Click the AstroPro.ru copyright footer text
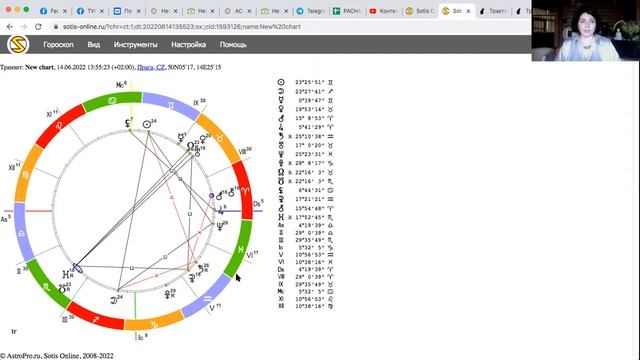Image resolution: width=640 pixels, height=360 pixels. pos(57,356)
